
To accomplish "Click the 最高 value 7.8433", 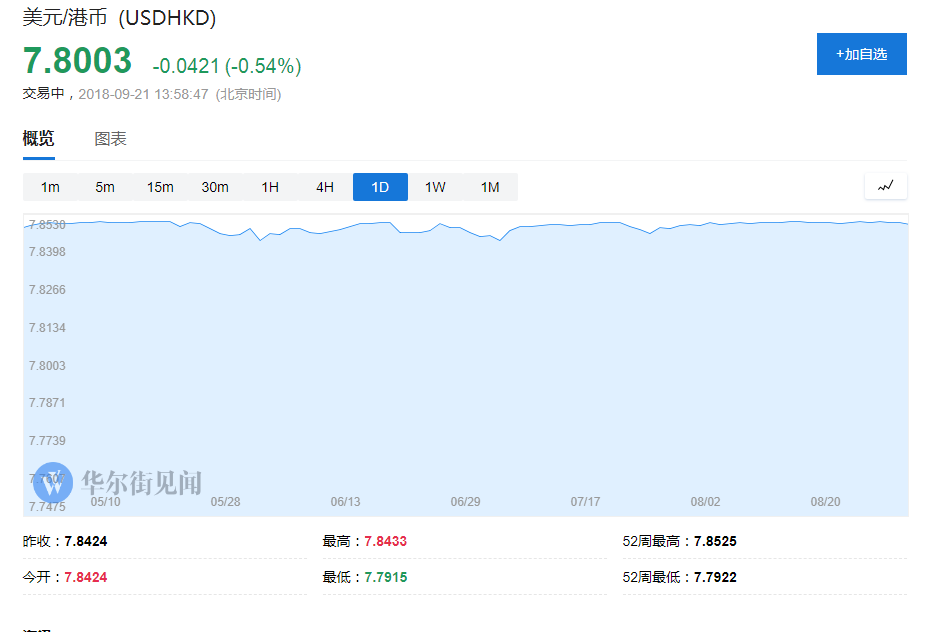I will click(x=385, y=541).
